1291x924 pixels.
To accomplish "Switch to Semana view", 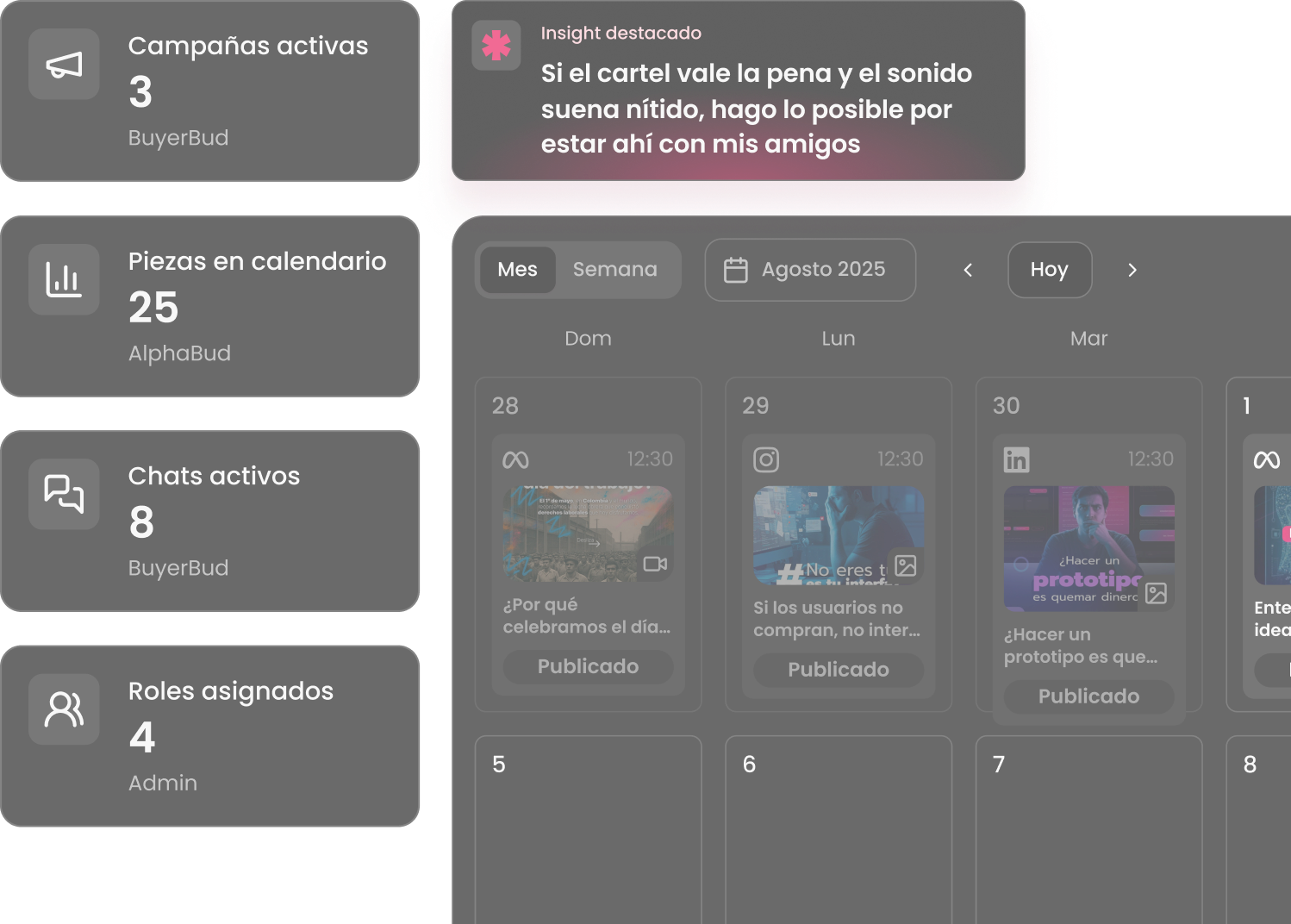I will pos(614,270).
